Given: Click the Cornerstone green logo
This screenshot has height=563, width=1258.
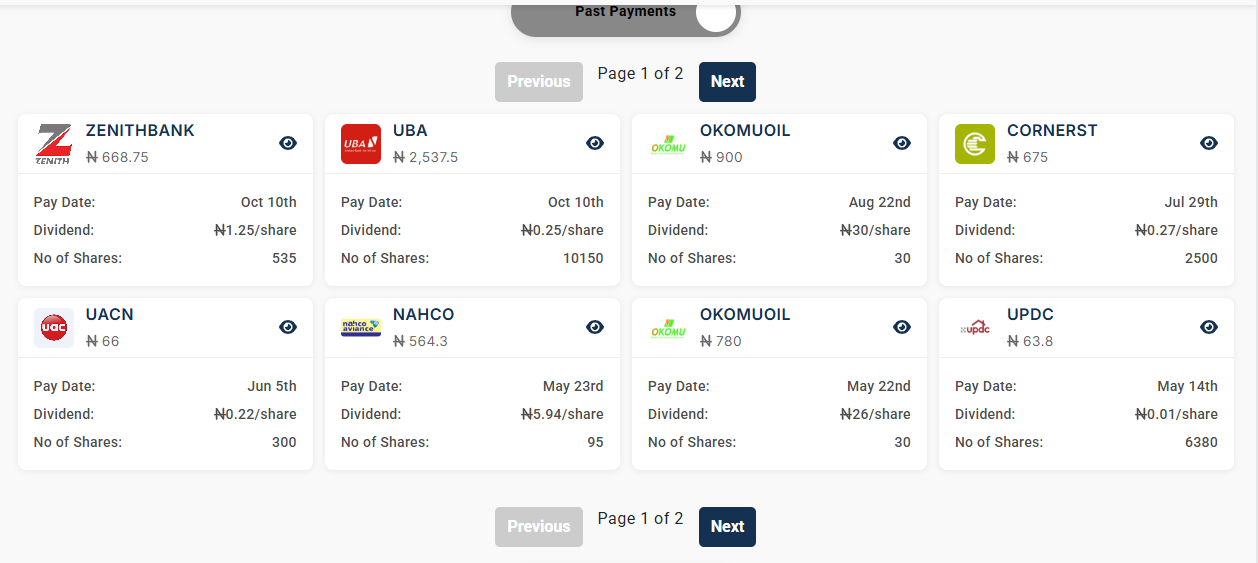Looking at the screenshot, I should 975,144.
